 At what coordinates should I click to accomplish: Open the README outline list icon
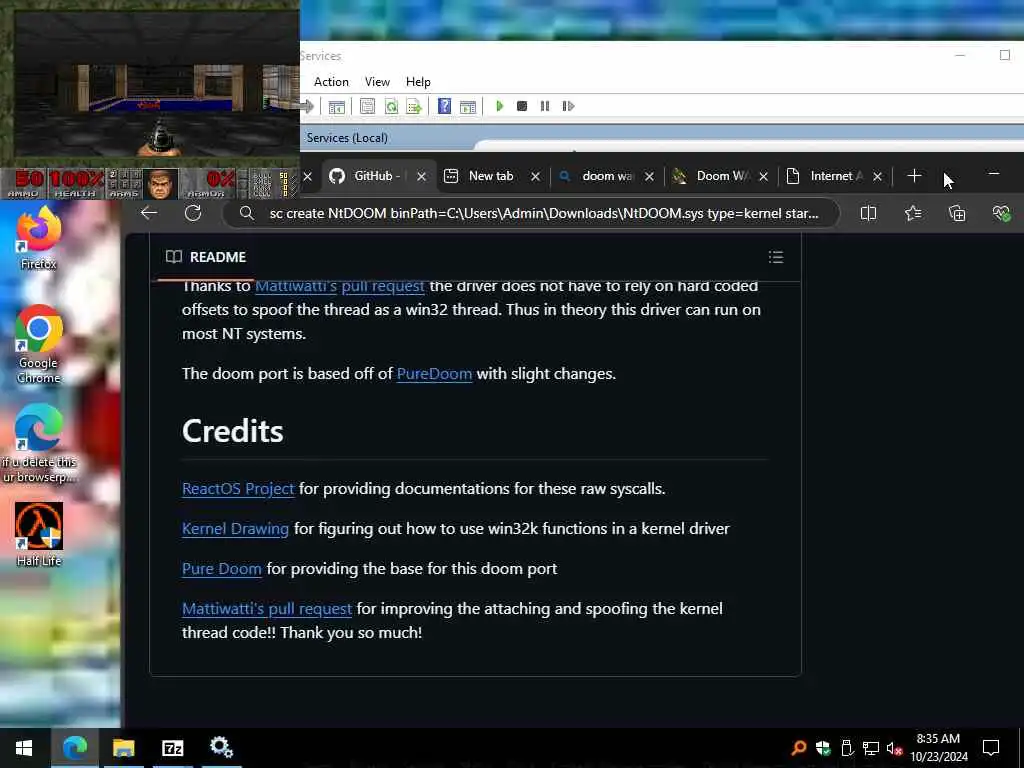click(x=776, y=257)
